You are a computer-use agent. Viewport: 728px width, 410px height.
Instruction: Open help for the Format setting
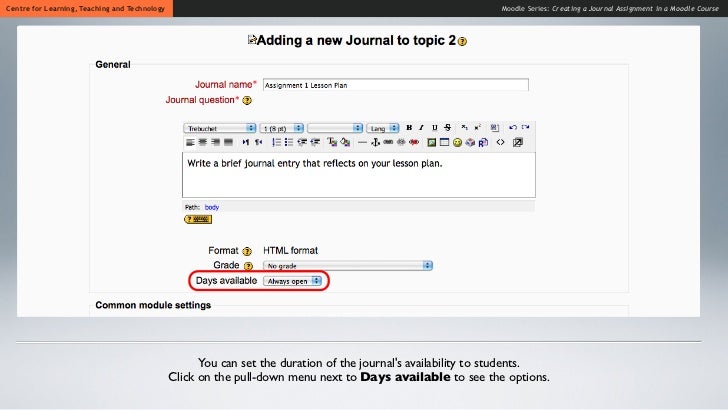click(247, 251)
